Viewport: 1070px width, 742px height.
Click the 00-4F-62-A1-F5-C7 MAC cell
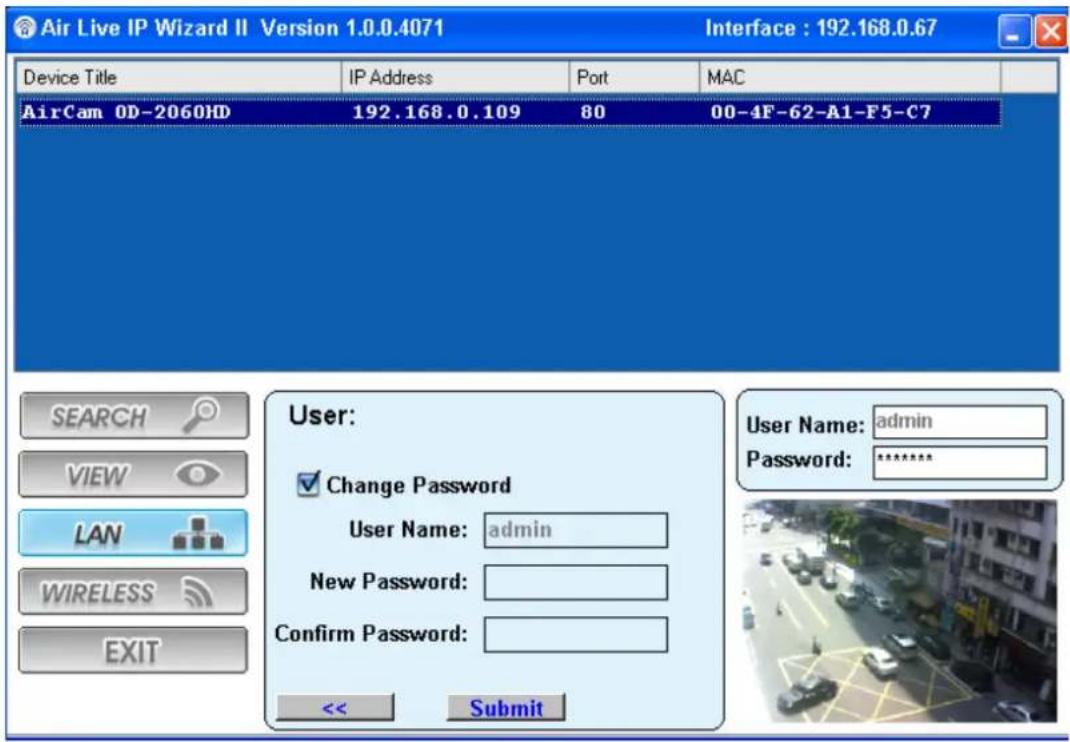pyautogui.click(x=821, y=112)
